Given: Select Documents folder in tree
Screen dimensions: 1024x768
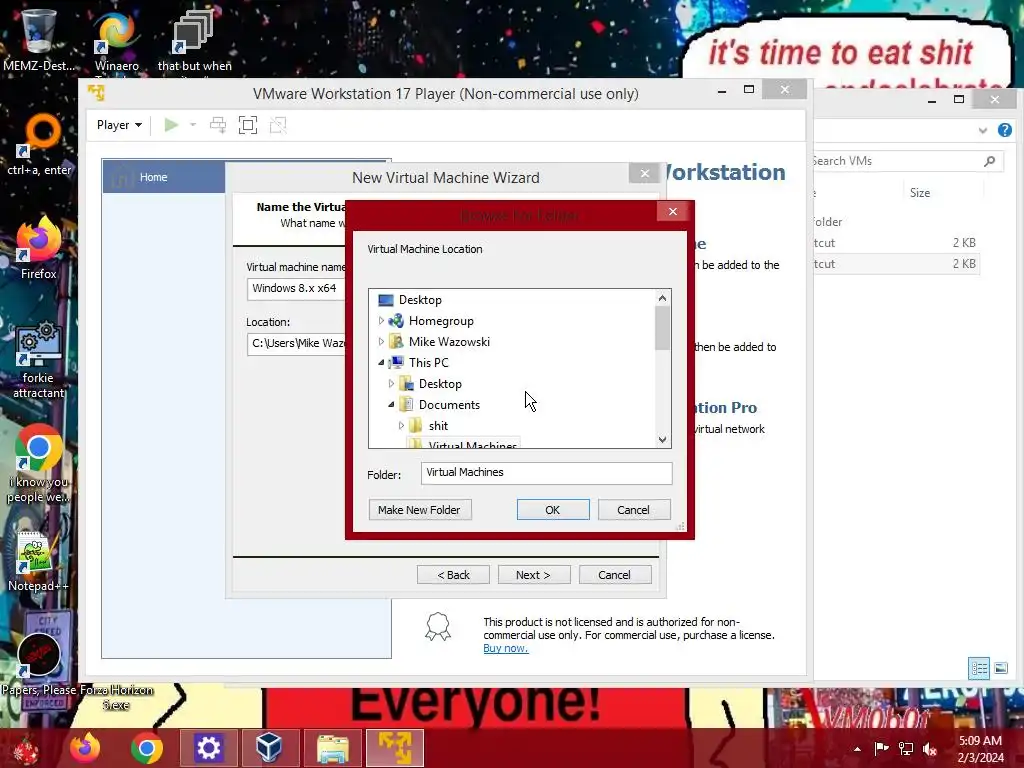Looking at the screenshot, I should 449,404.
